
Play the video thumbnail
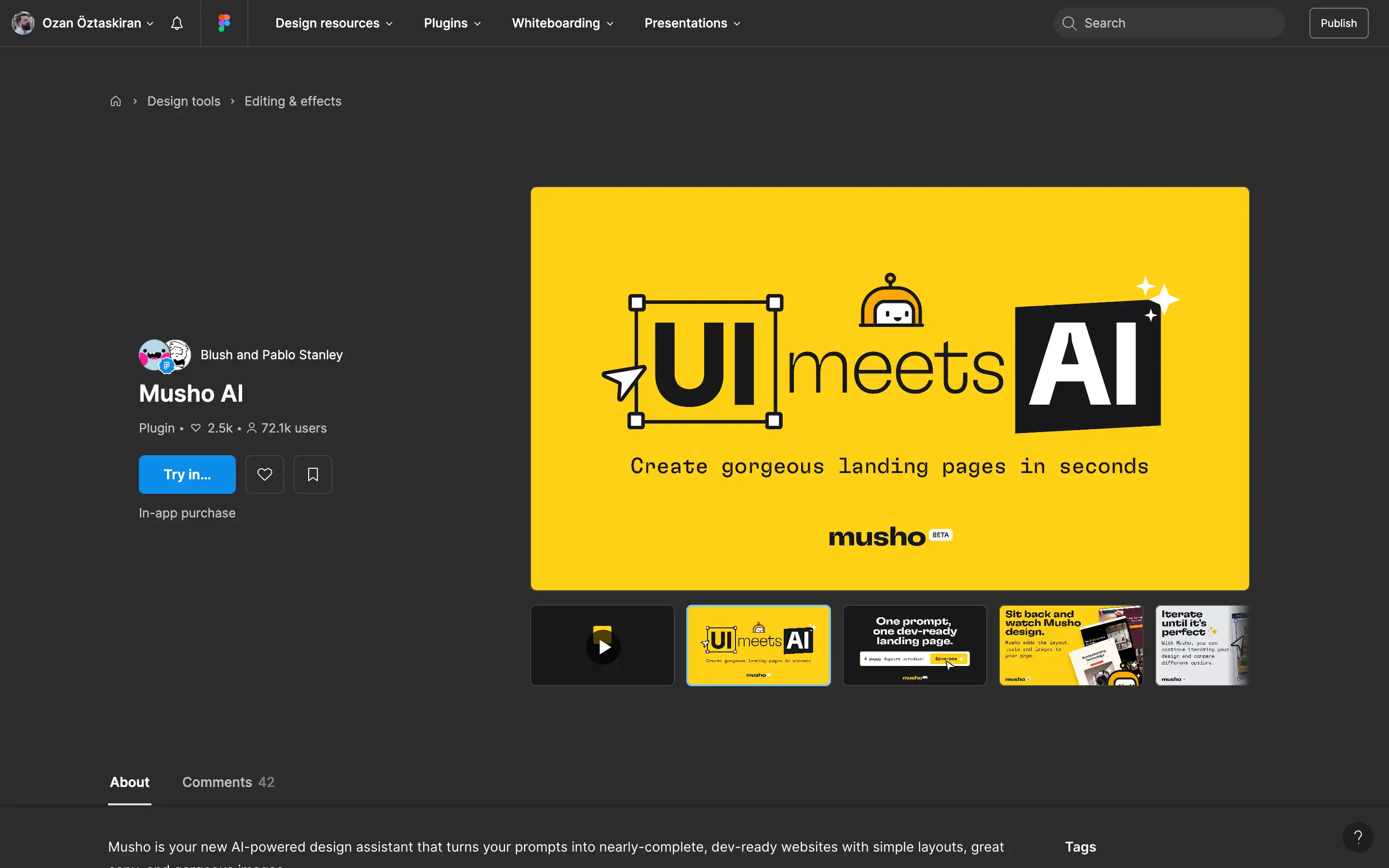[602, 645]
